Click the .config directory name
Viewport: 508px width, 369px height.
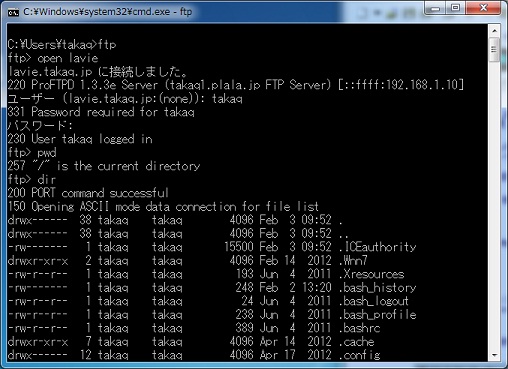(x=359, y=355)
